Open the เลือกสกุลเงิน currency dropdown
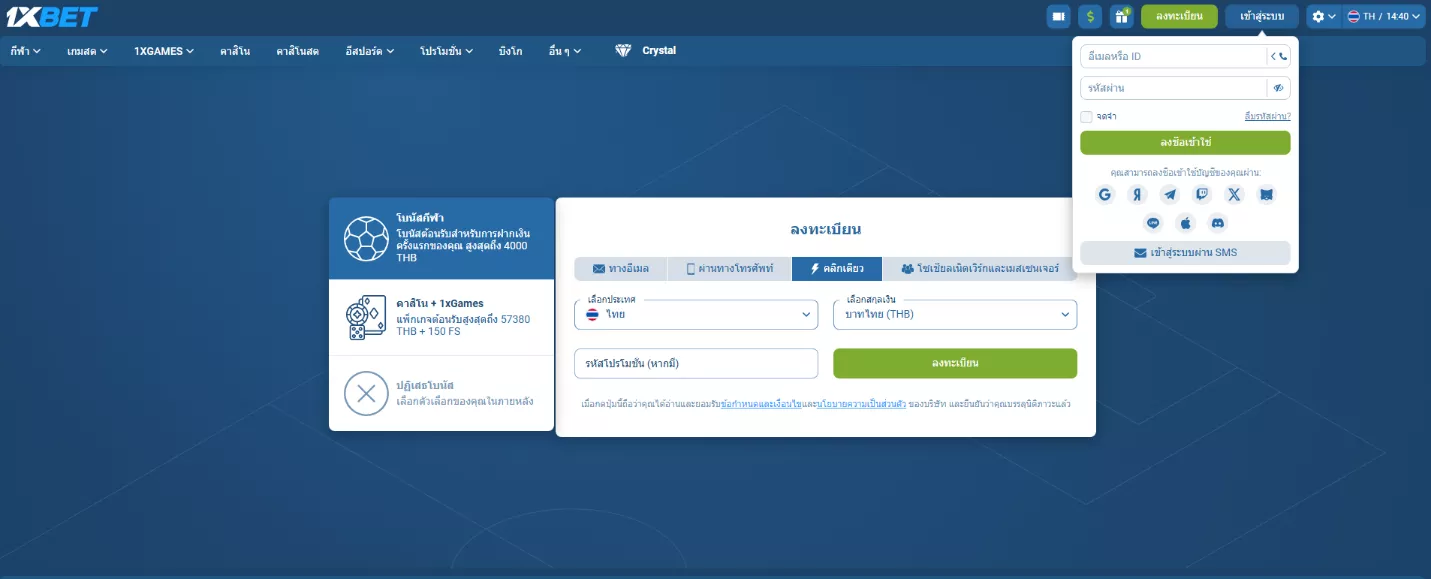Image resolution: width=1431 pixels, height=579 pixels. pyautogui.click(x=955, y=315)
